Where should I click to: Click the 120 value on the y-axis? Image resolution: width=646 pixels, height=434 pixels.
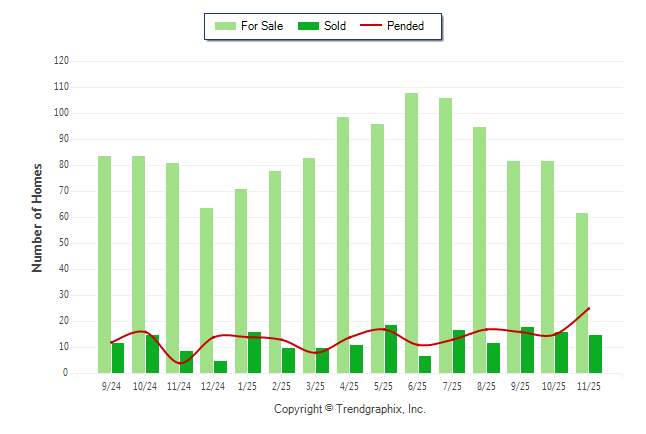coord(61,61)
